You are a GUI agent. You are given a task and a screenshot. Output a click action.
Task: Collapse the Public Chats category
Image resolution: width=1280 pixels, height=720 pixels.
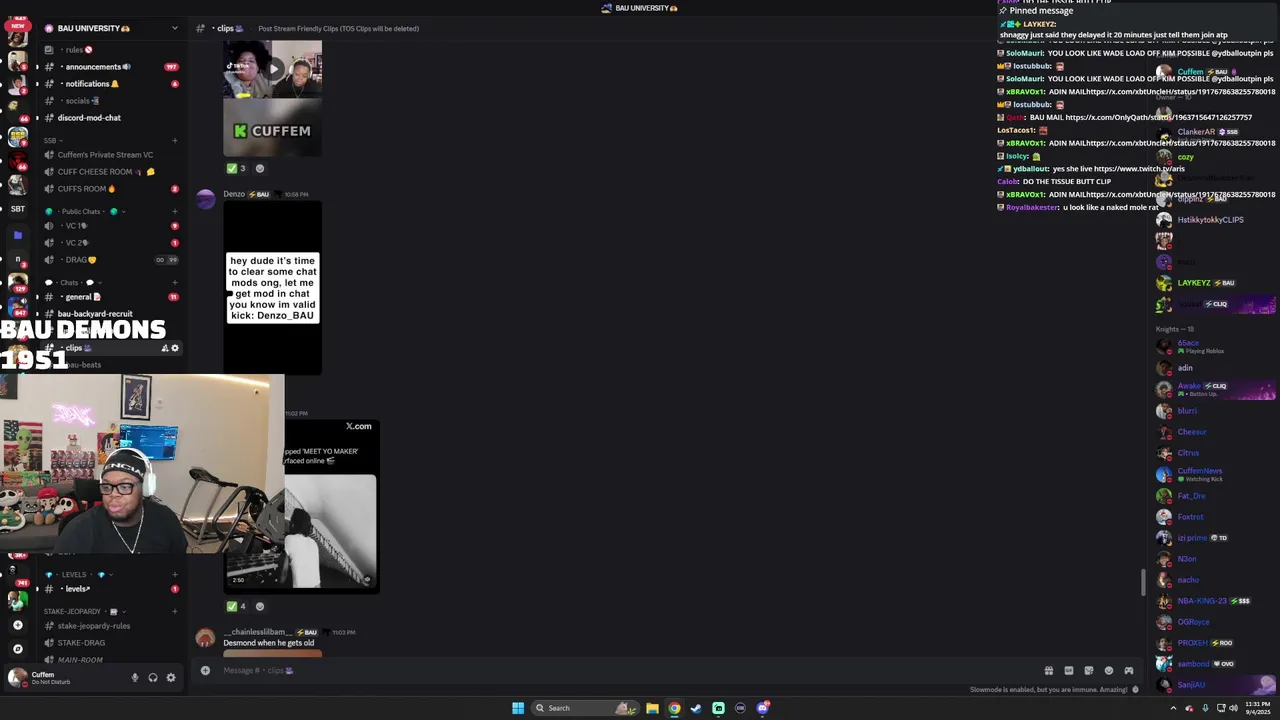click(80, 212)
